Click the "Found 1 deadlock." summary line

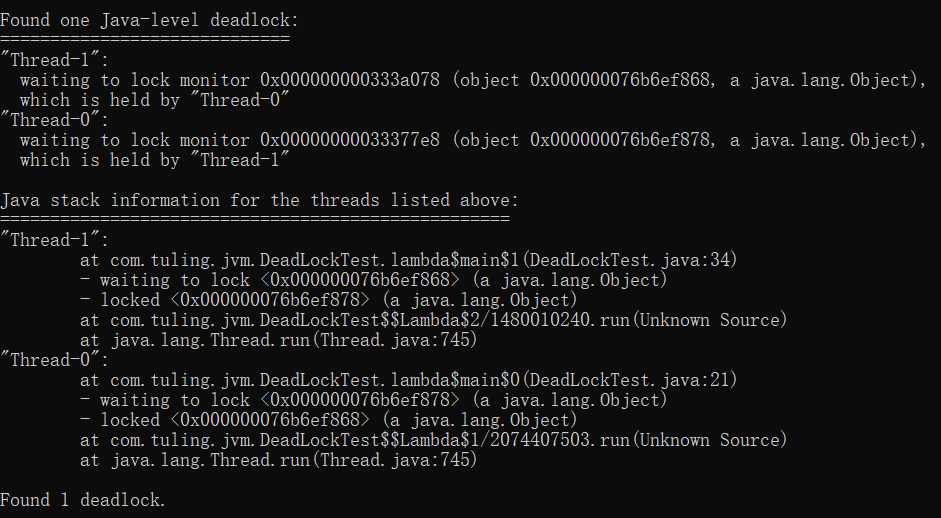coord(83,500)
